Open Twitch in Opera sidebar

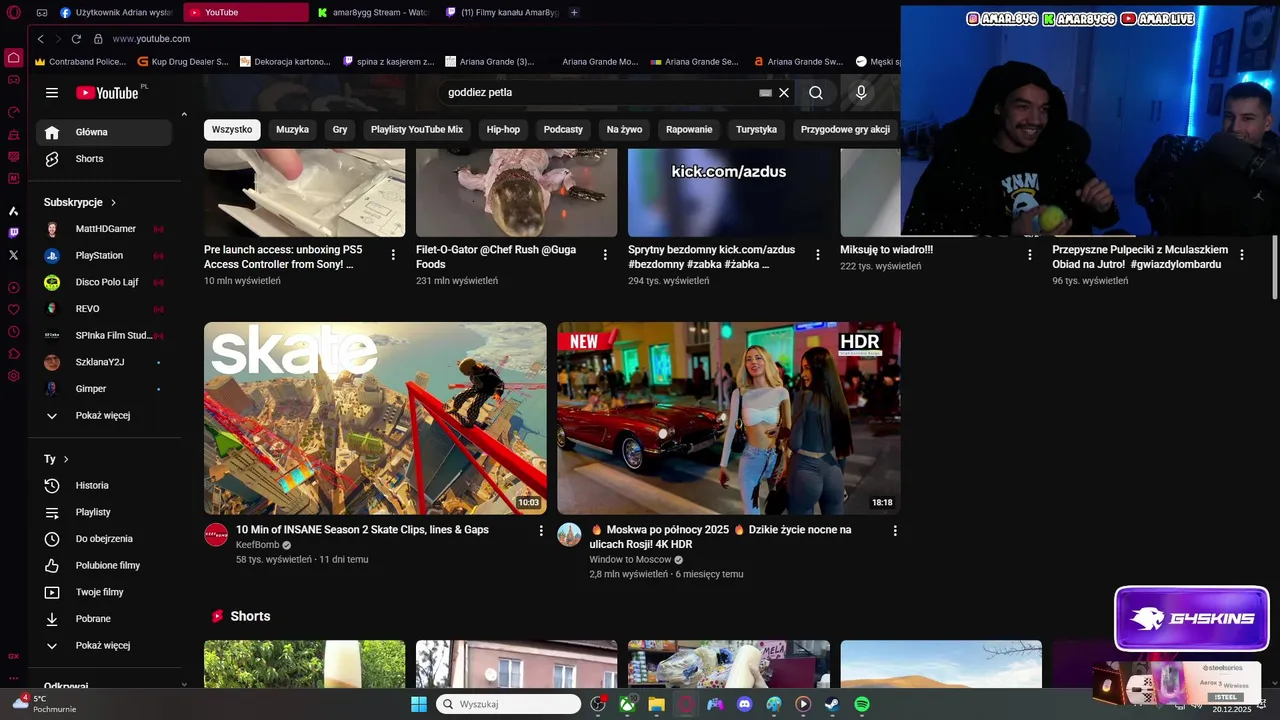point(13,233)
